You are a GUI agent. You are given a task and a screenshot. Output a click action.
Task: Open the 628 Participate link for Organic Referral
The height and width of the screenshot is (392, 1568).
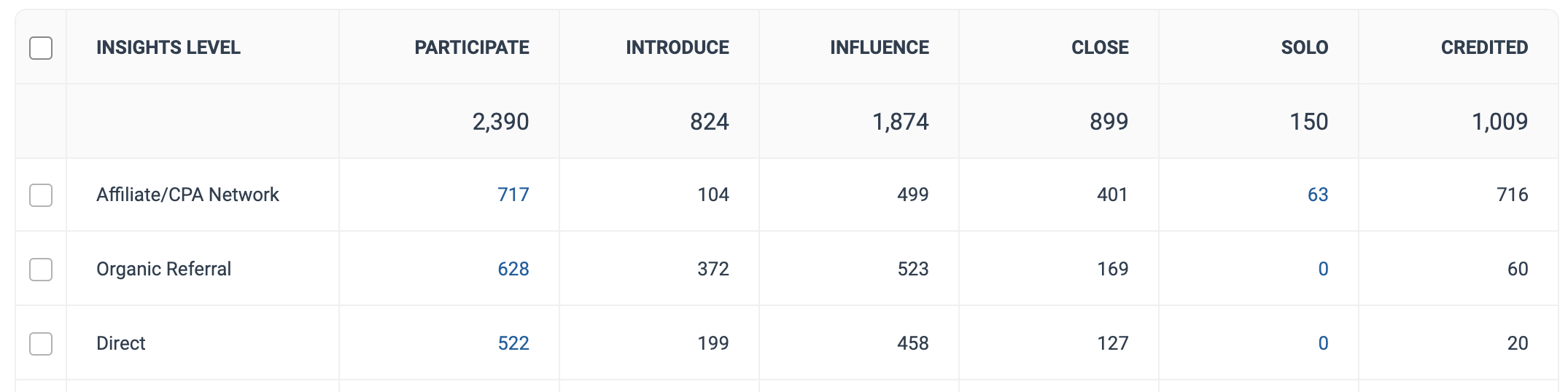point(513,270)
